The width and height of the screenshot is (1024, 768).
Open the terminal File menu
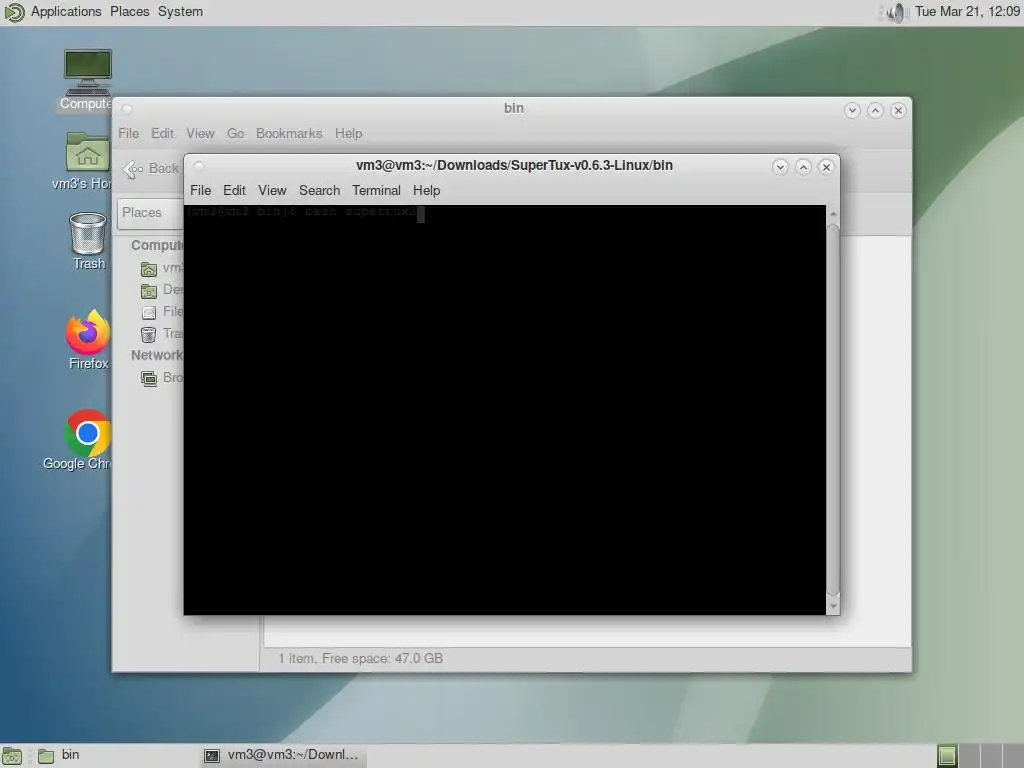[x=200, y=191]
